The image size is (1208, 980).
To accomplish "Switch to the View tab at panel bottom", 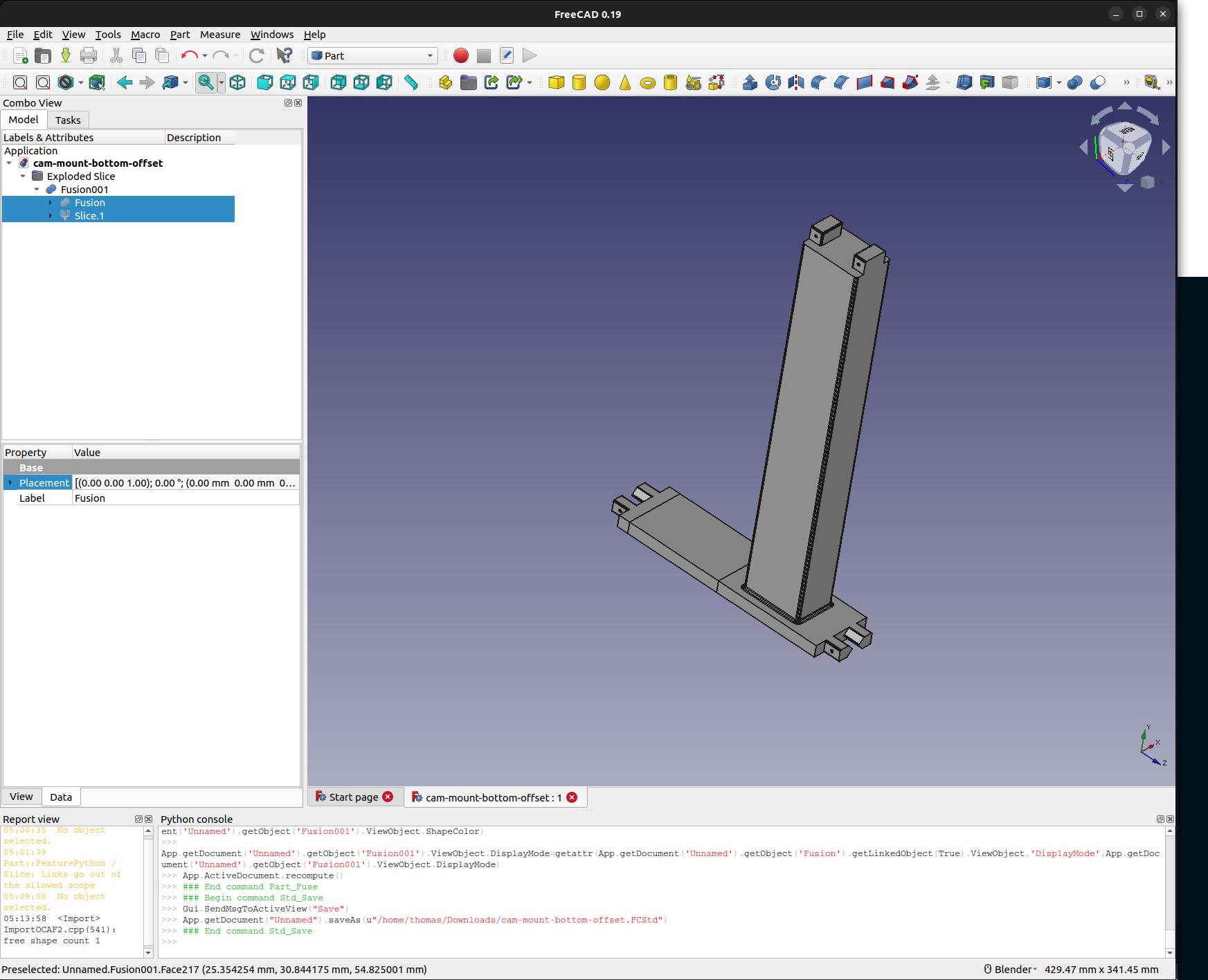I will [x=21, y=796].
